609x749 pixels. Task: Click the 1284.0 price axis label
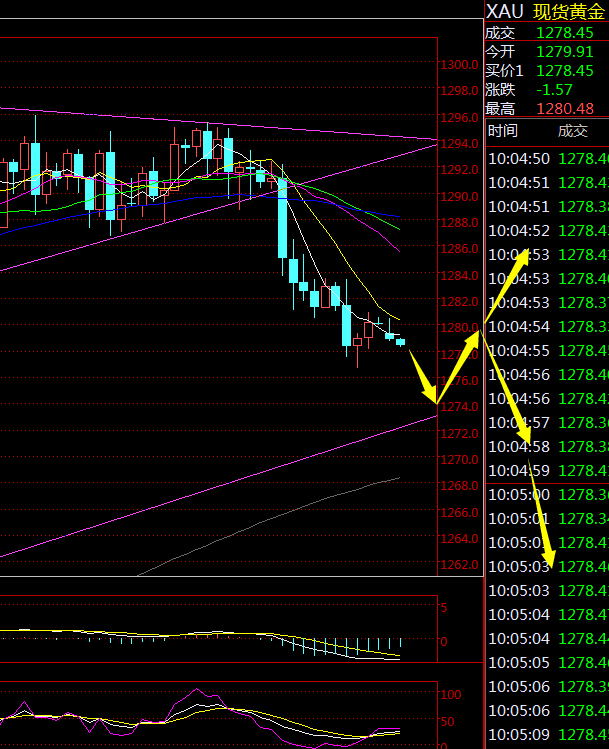tap(459, 276)
